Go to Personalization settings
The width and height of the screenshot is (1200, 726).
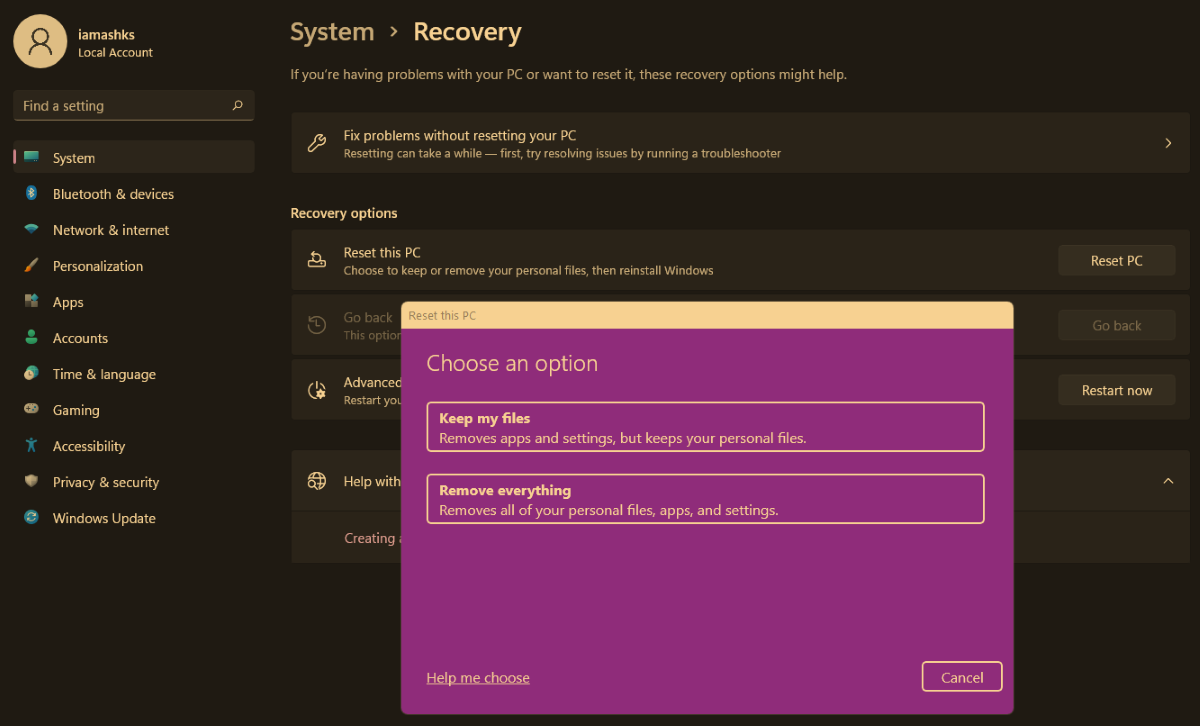coord(134,266)
